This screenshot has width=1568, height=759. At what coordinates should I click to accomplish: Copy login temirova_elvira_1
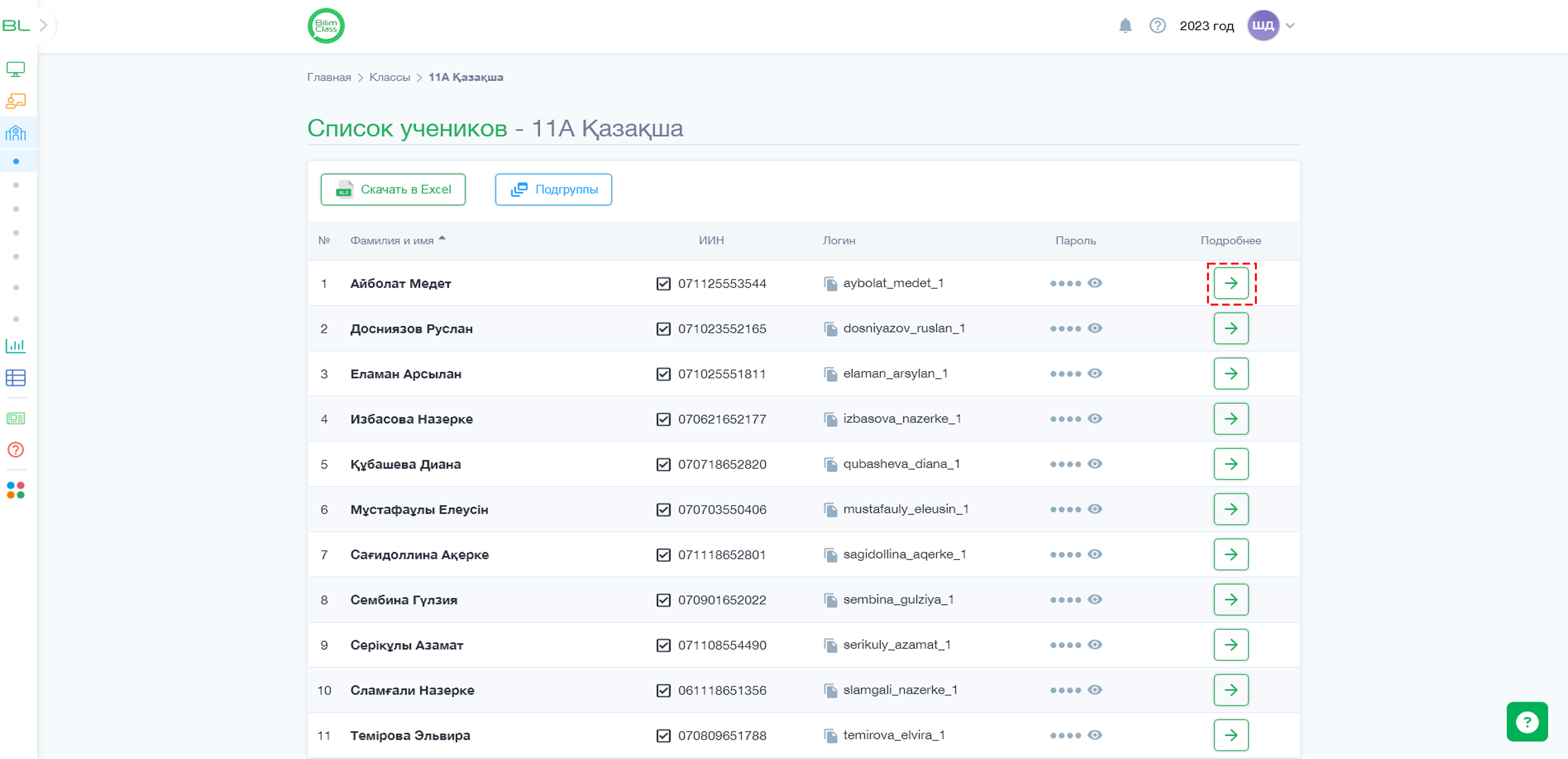(830, 735)
